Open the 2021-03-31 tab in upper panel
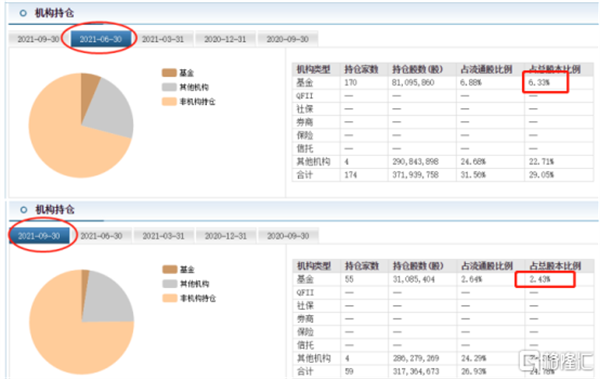Viewport: 600px width, 379px height. point(163,39)
